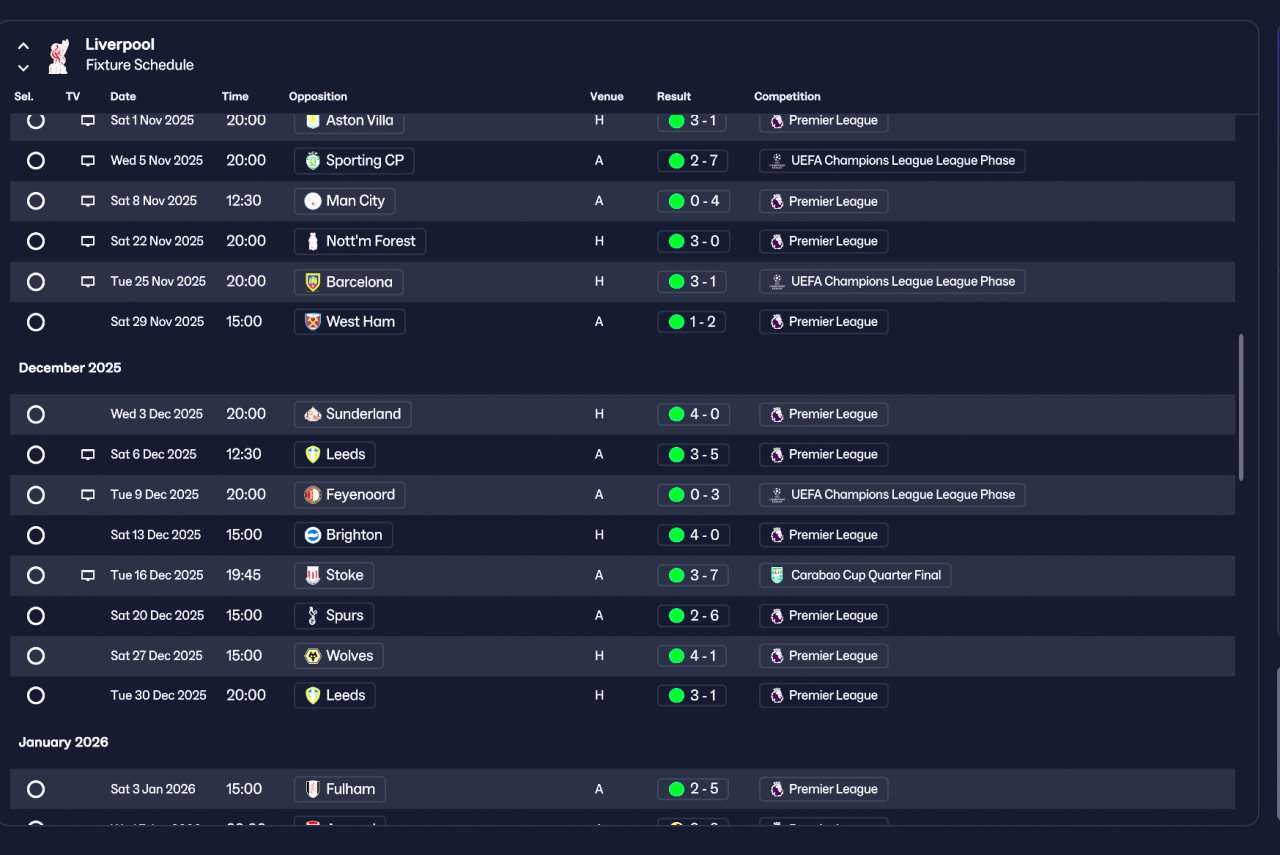Select the Barcelona fixture radio button

(36, 282)
